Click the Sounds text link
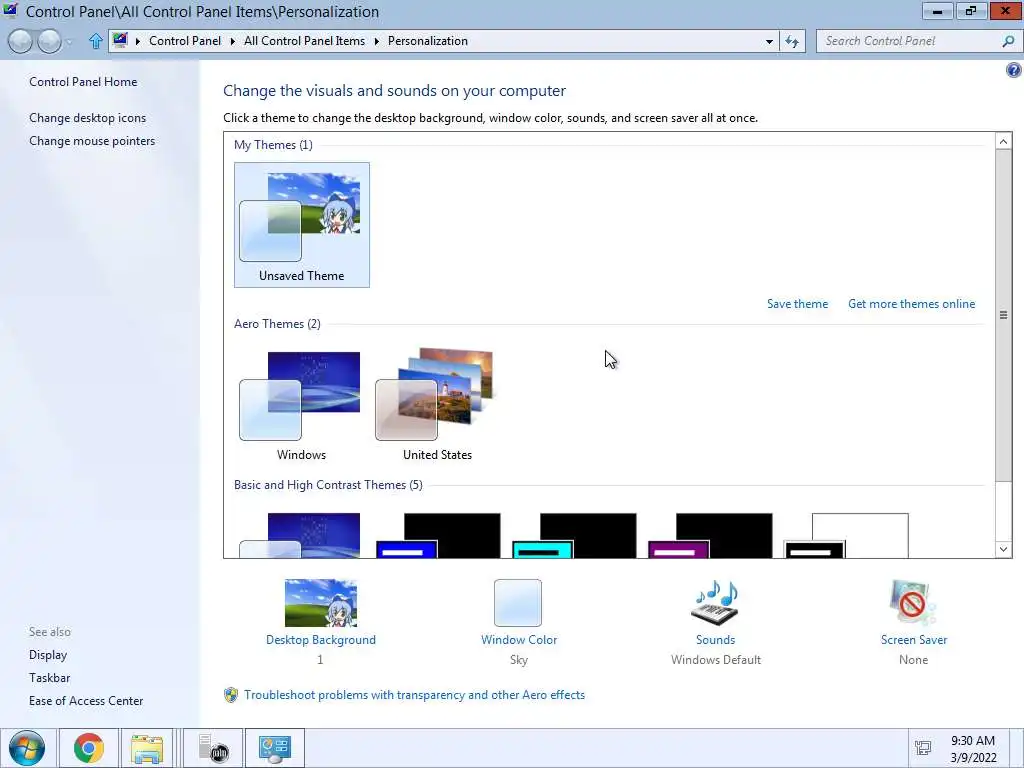Screen dimensions: 1024x768 [715, 640]
